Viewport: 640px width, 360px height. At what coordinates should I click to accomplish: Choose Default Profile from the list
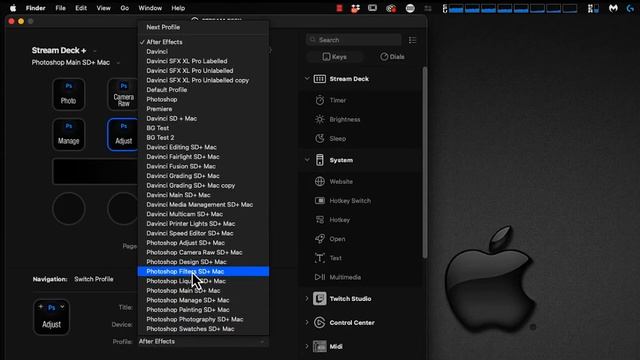point(203,90)
